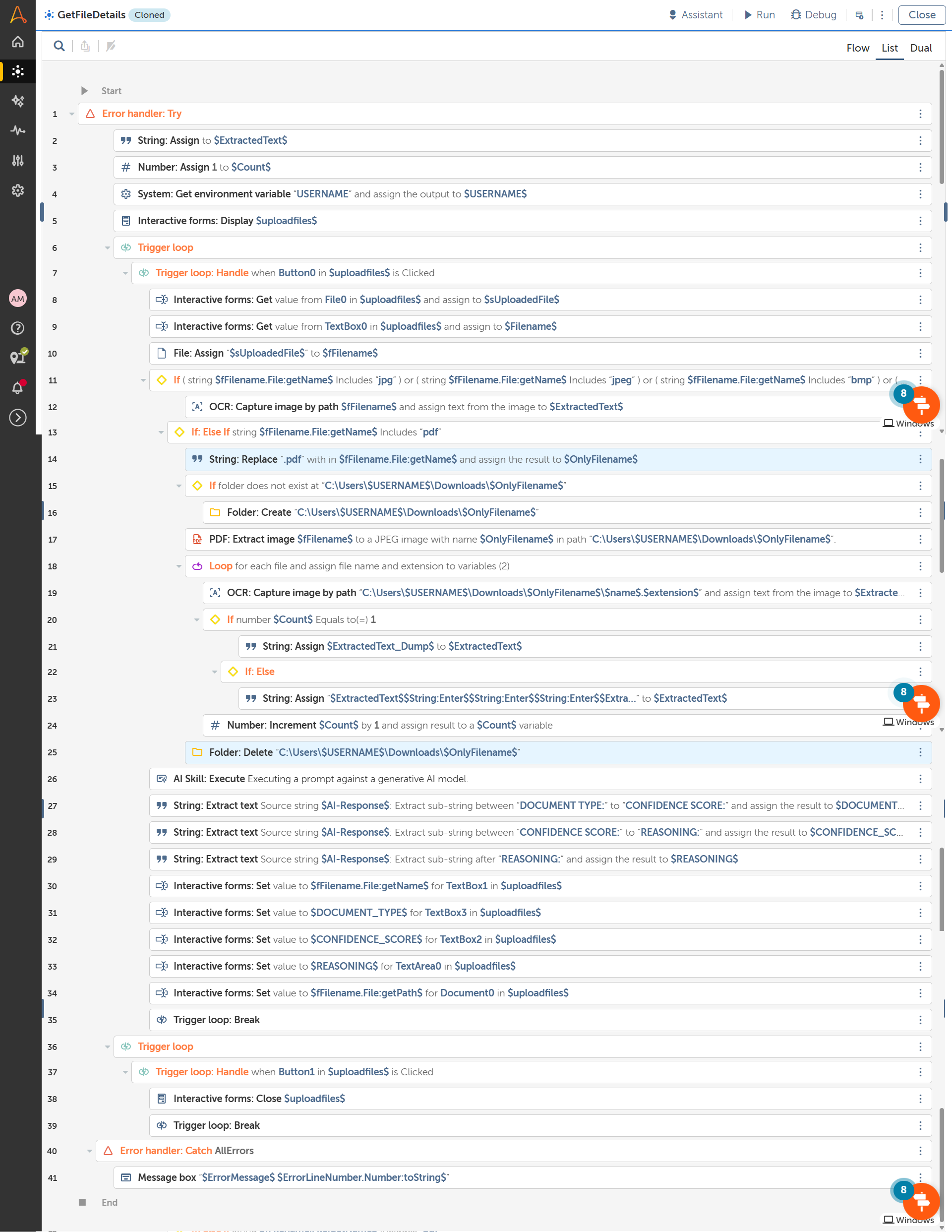Click the notifications bell icon
This screenshot has width=952, height=1232.
point(18,388)
